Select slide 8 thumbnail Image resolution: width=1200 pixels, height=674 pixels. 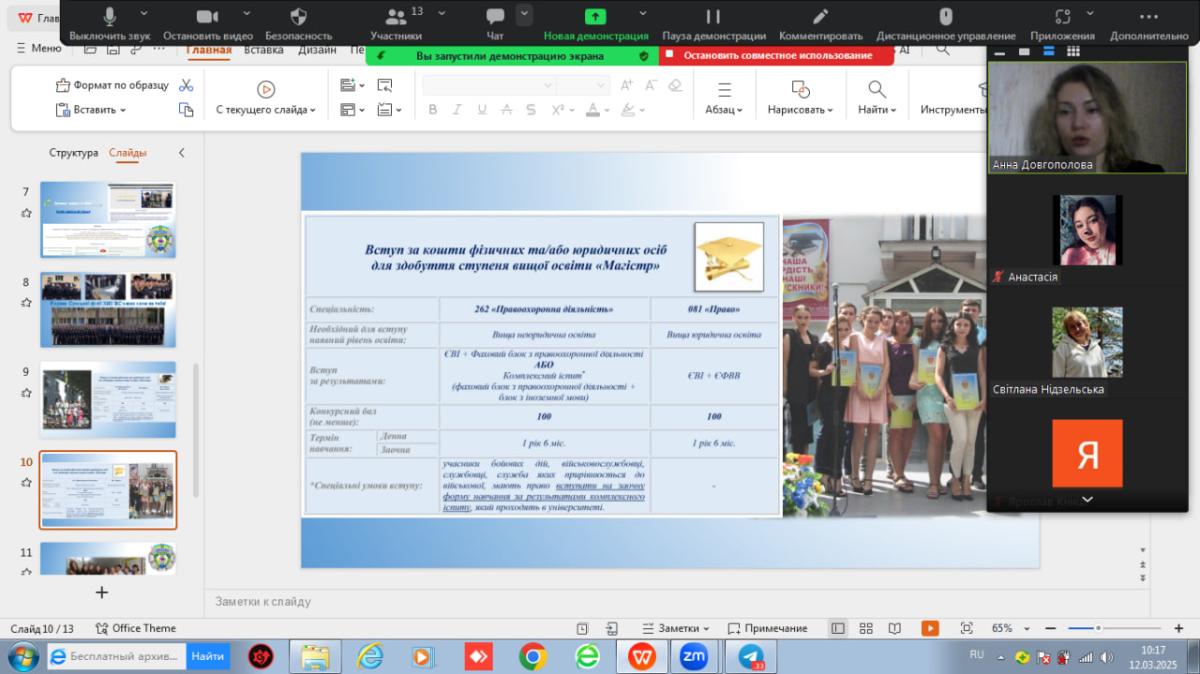click(x=108, y=309)
